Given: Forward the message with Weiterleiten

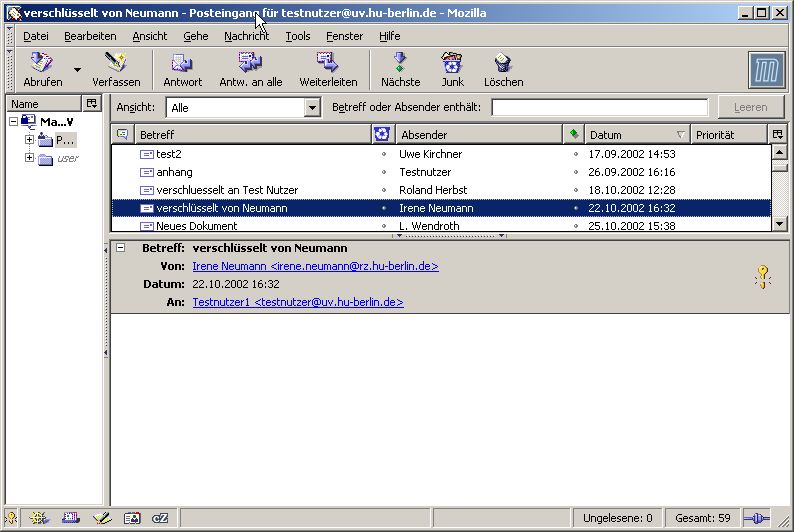Looking at the screenshot, I should [328, 69].
